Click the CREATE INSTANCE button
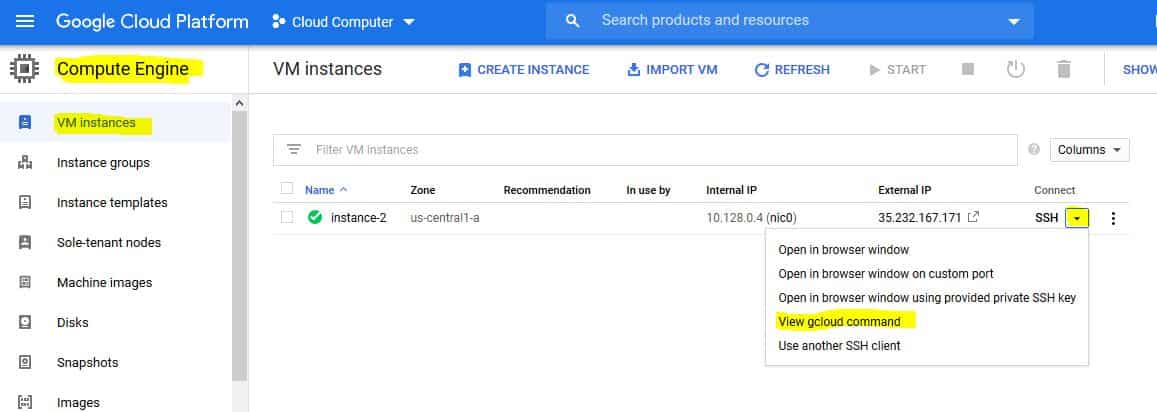This screenshot has height=412, width=1157. coord(524,69)
